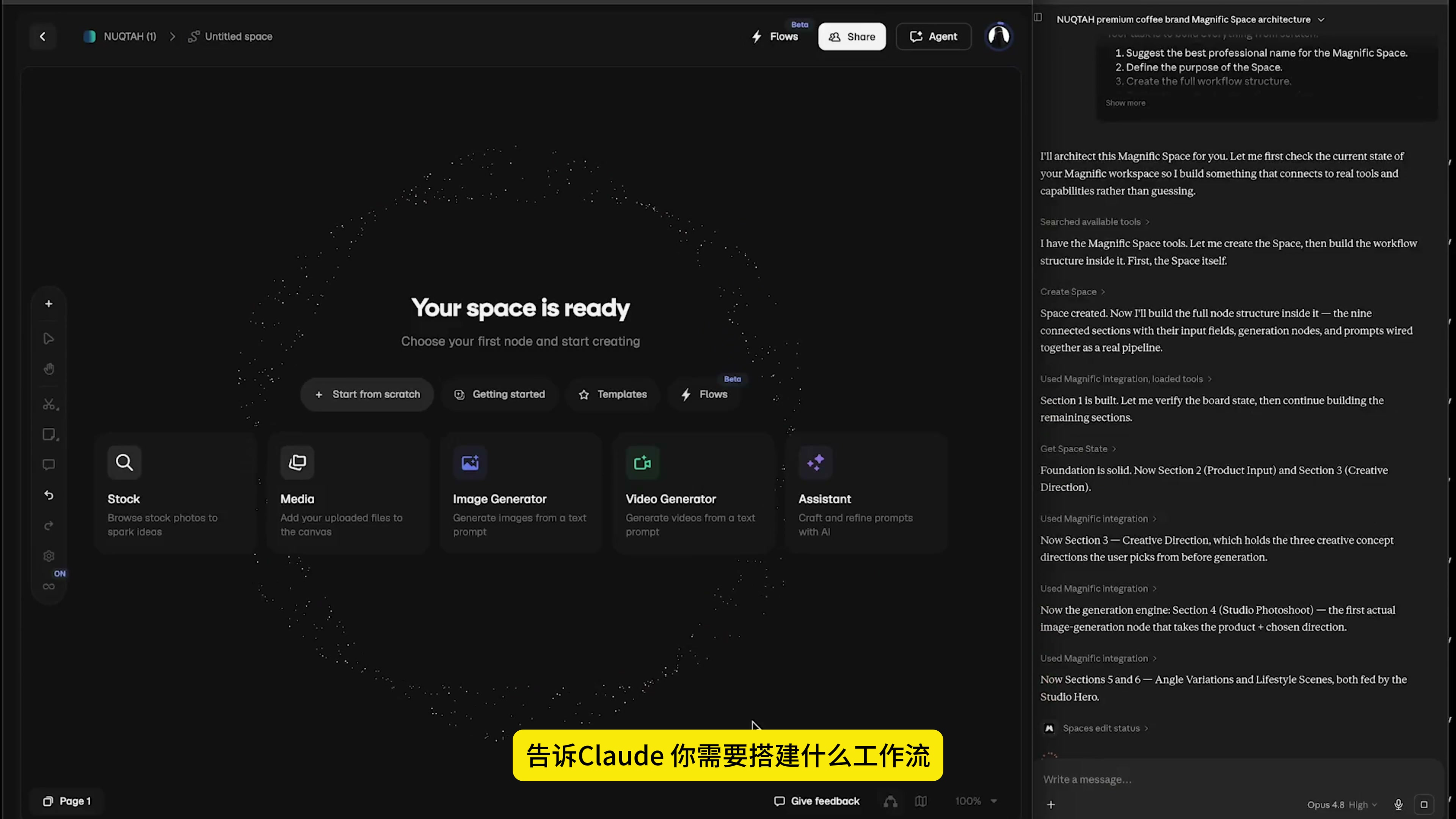The width and height of the screenshot is (1456, 819).
Task: Select the pointer selection tool
Action: (x=49, y=339)
